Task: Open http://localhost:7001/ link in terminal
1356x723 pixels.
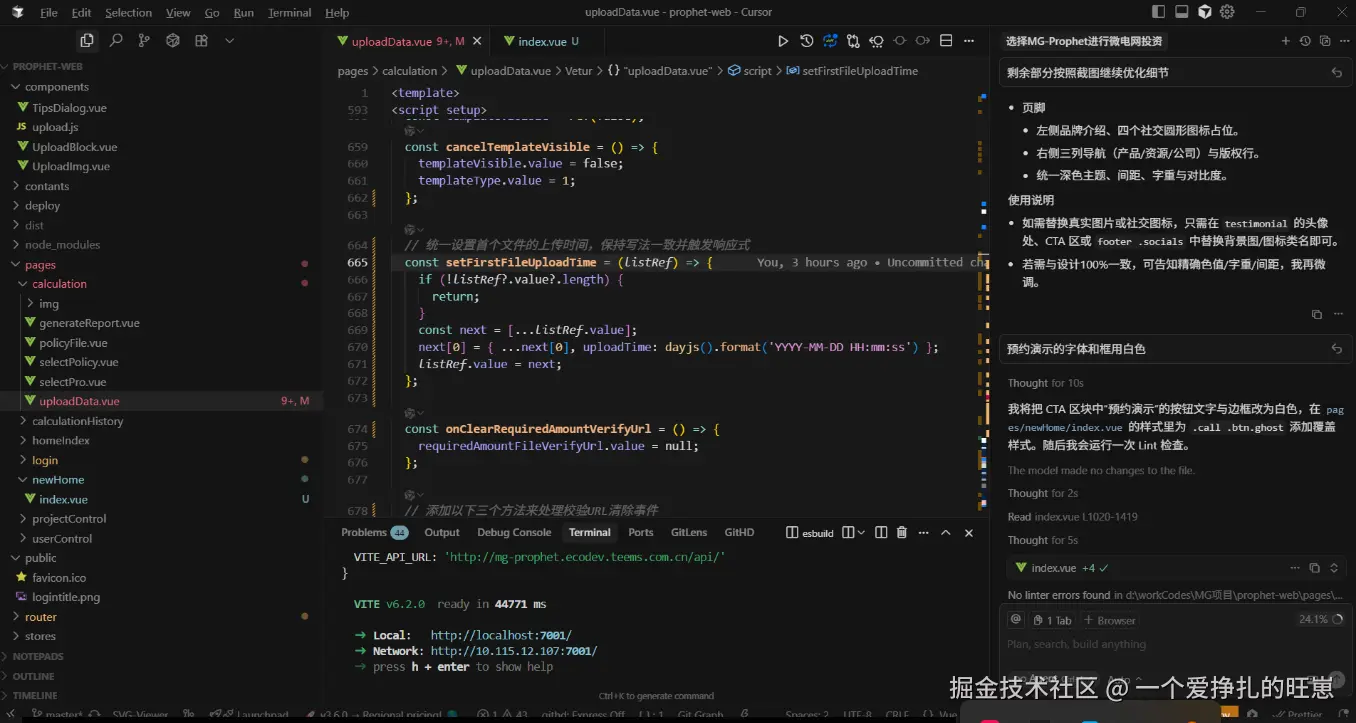Action: pyautogui.click(x=501, y=635)
